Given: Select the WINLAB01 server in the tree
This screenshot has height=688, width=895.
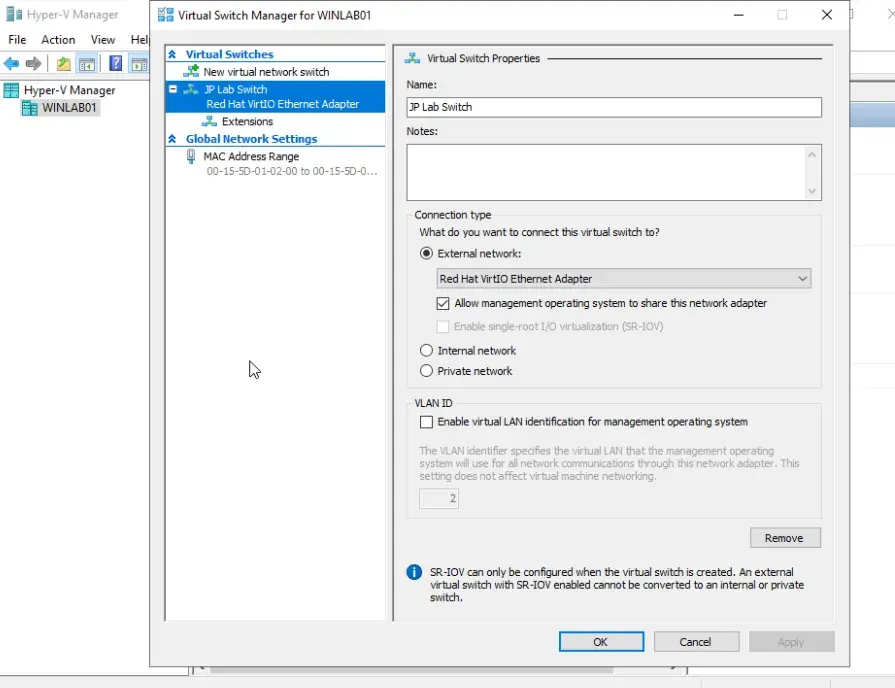Looking at the screenshot, I should pyautogui.click(x=61, y=108).
